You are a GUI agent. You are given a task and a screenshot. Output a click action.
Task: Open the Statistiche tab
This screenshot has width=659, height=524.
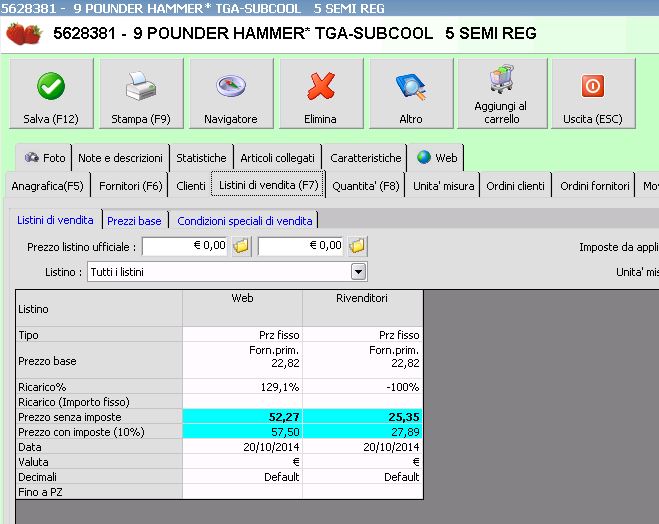[x=201, y=158]
